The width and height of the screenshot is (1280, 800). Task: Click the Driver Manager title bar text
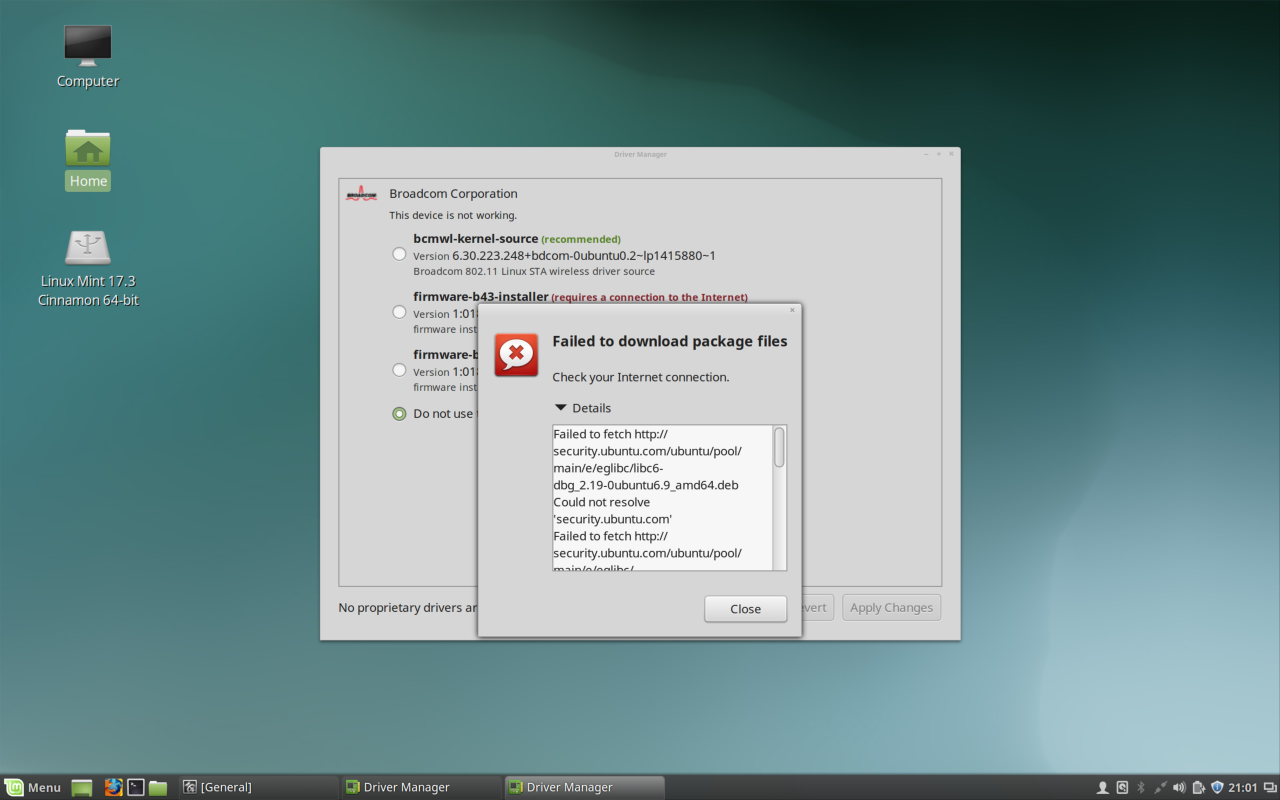pos(640,154)
